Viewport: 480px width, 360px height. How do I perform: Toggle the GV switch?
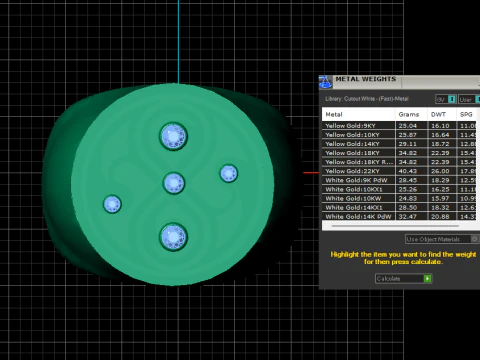coord(446,99)
